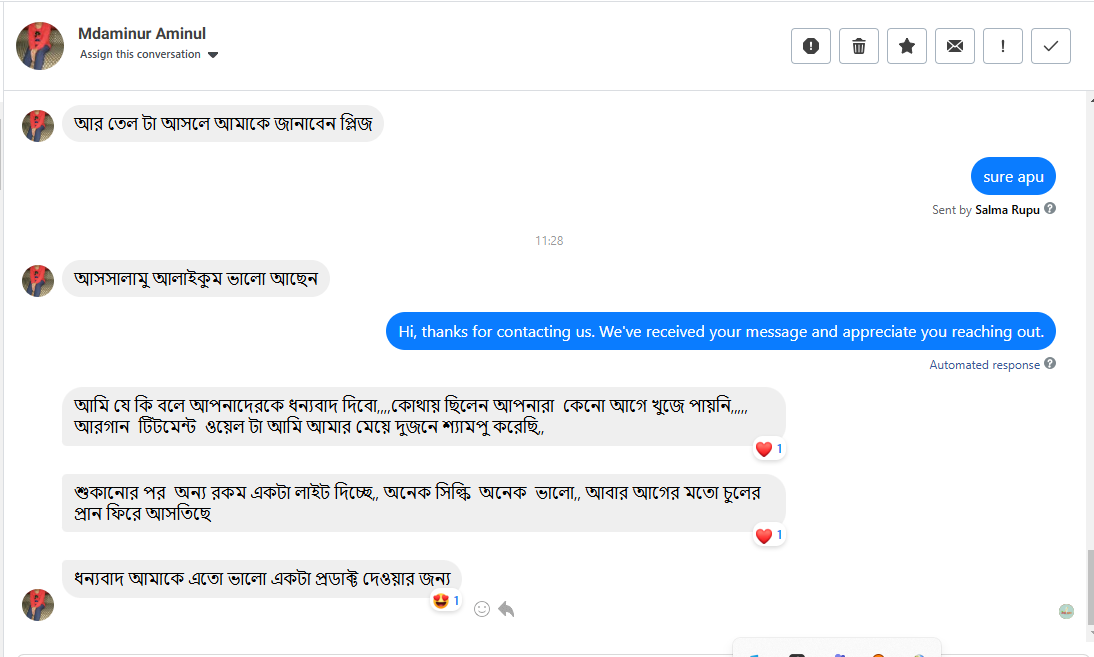This screenshot has width=1094, height=657.
Task: Add emoji reaction to the last message
Action: (482, 608)
